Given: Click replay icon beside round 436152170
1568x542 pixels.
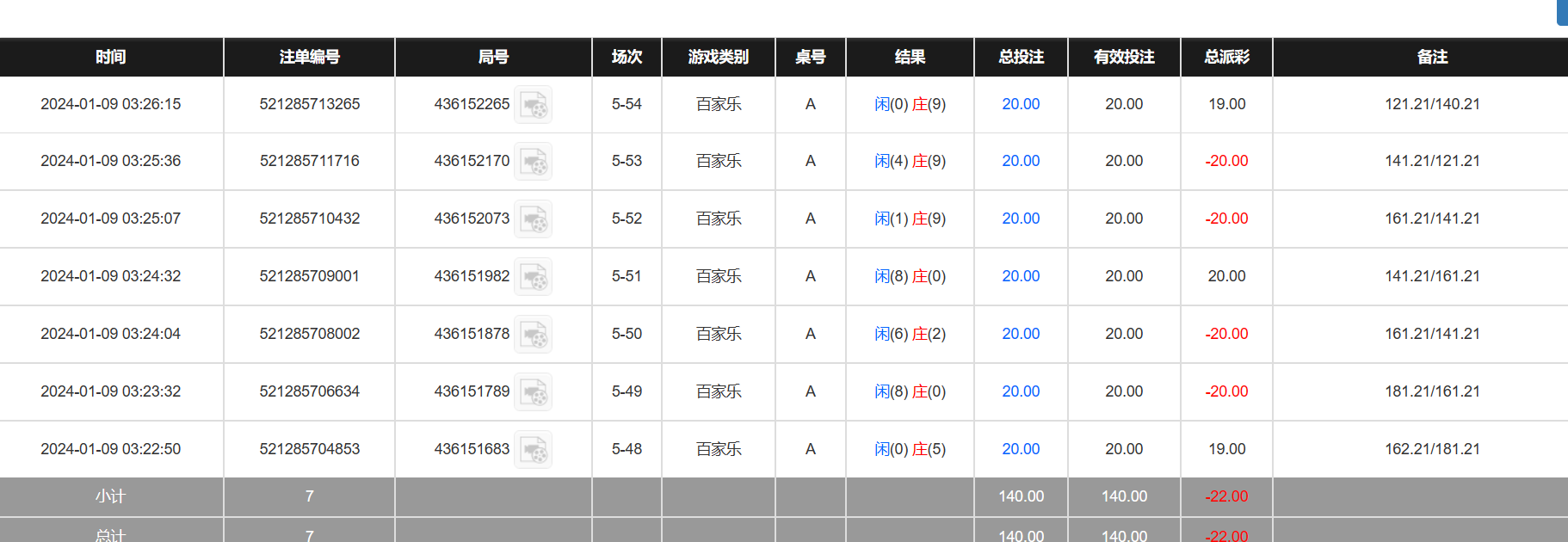Looking at the screenshot, I should (x=533, y=162).
